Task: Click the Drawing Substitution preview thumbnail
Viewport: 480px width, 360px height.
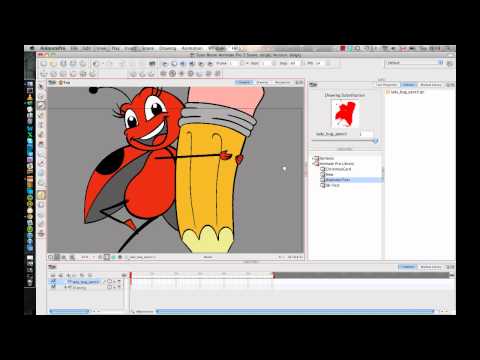Action: pyautogui.click(x=345, y=114)
